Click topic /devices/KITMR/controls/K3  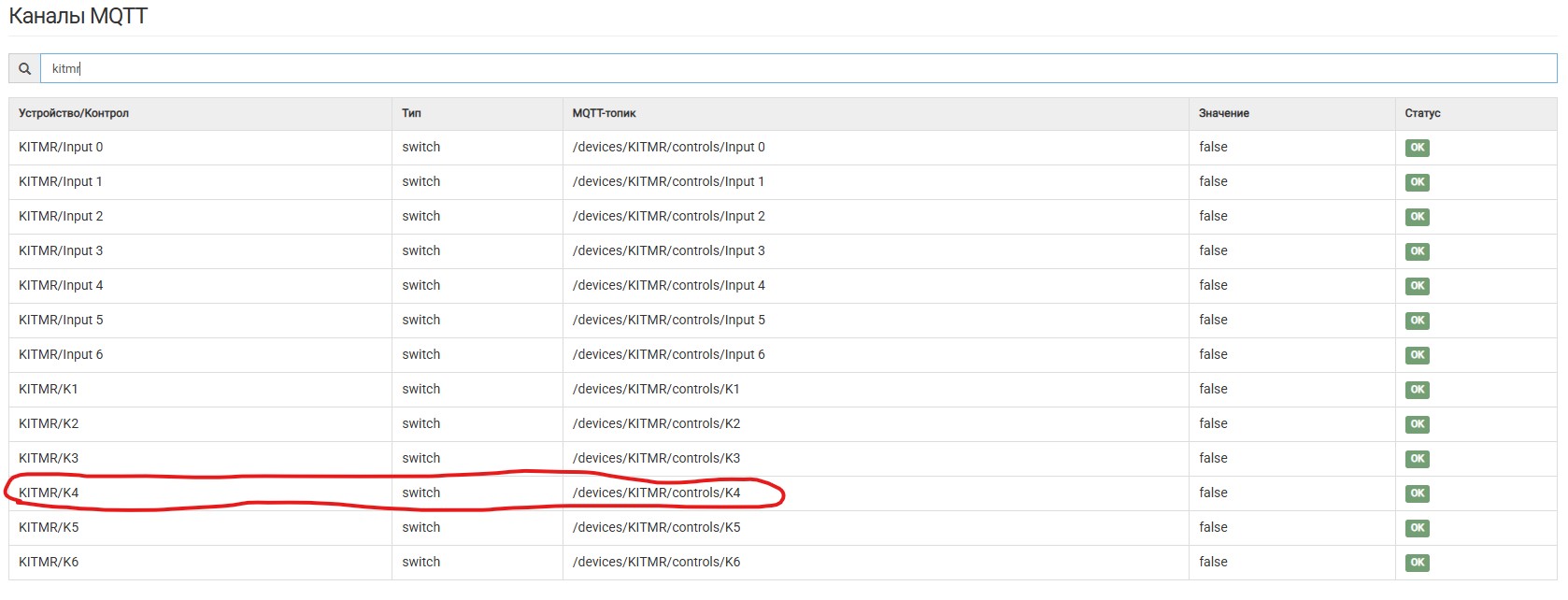point(657,458)
